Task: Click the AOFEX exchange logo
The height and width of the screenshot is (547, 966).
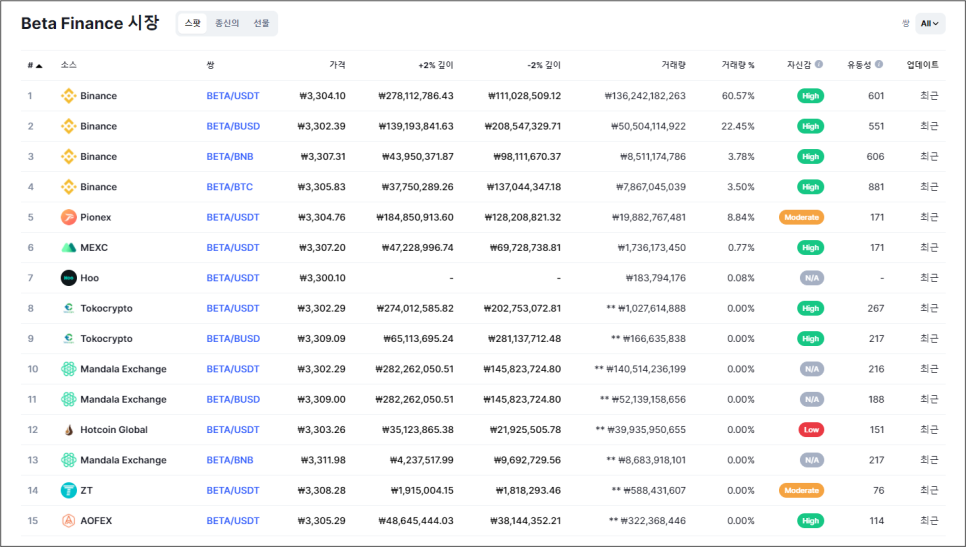Action: tap(68, 521)
